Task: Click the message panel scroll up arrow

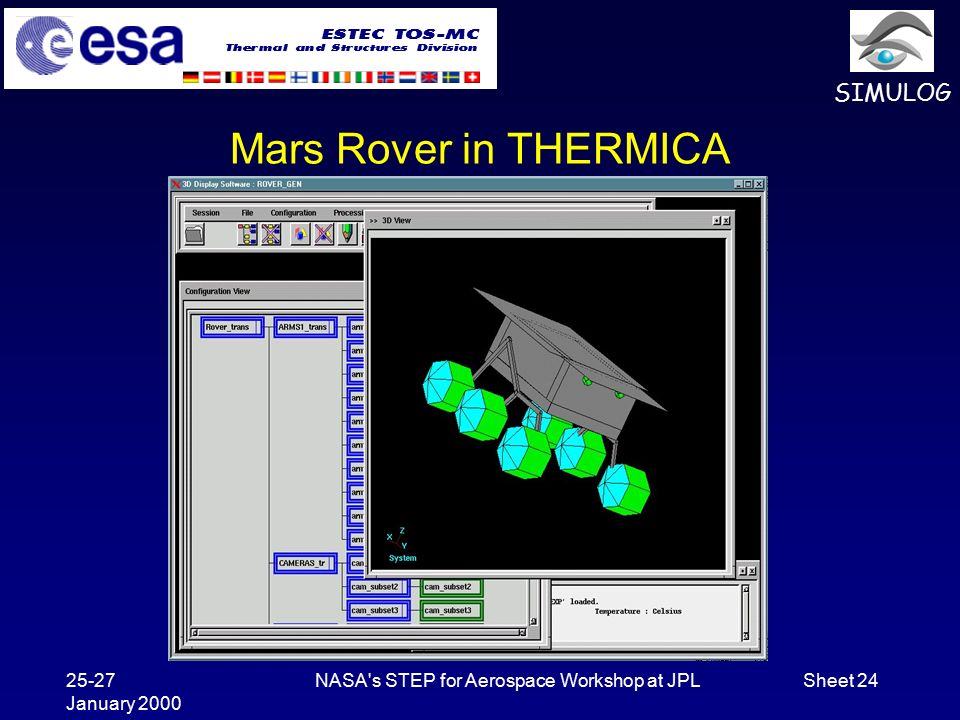Action: (745, 589)
